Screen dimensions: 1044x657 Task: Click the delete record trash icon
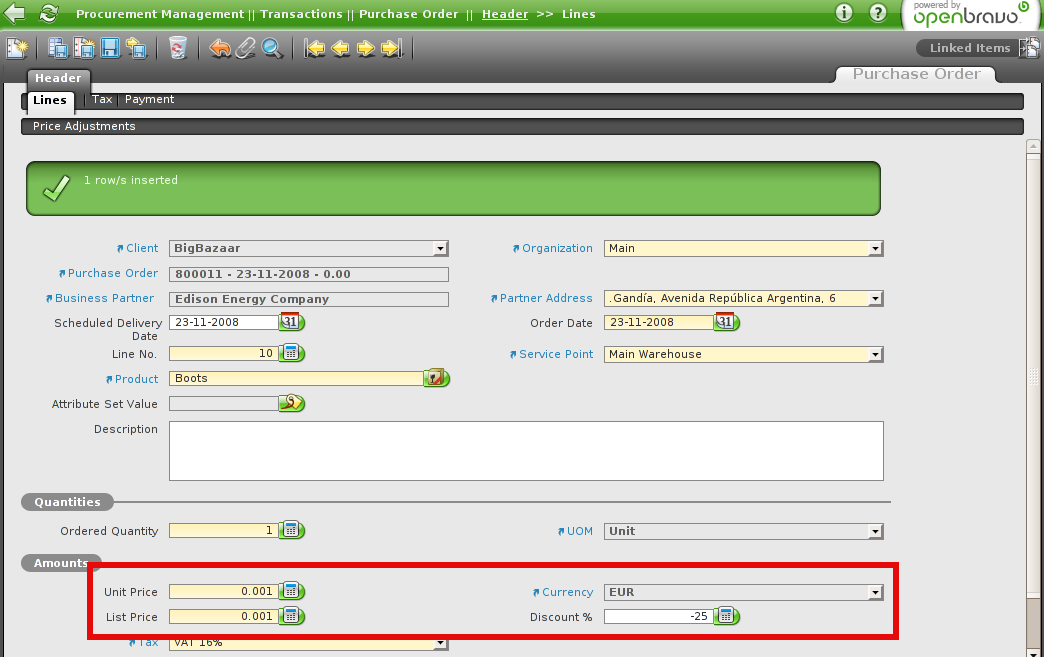178,48
